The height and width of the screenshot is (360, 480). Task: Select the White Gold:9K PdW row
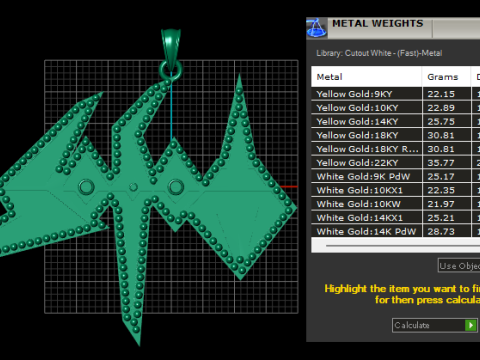tap(396, 176)
